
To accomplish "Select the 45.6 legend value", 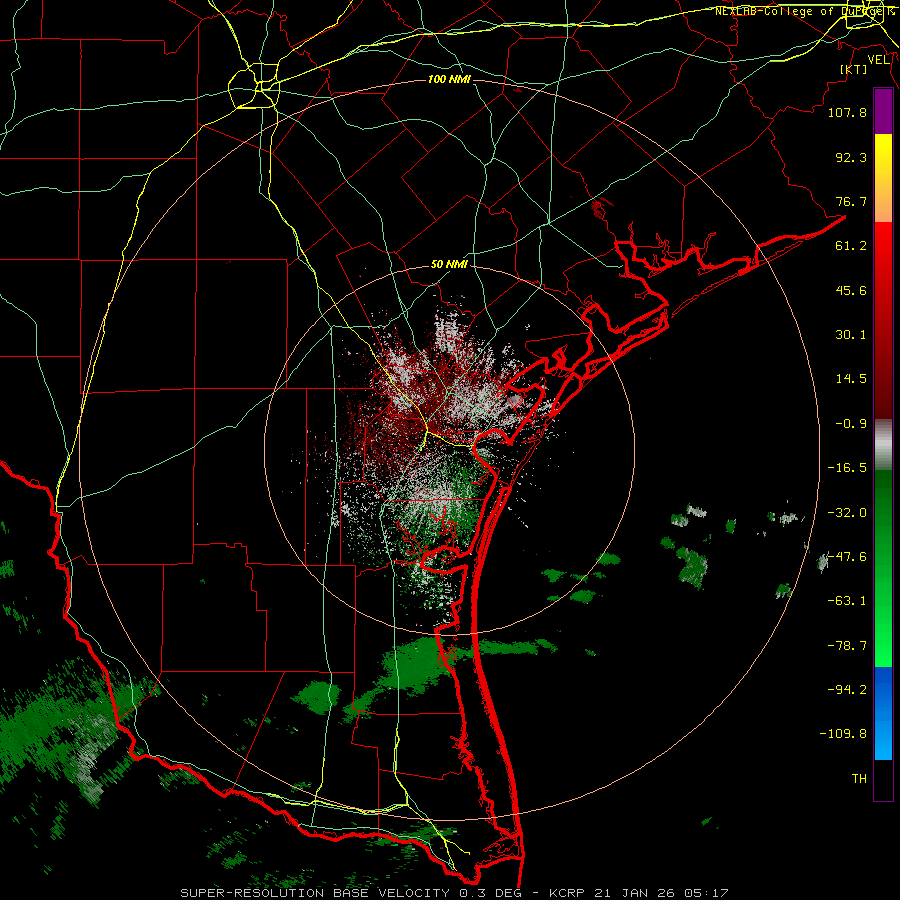I will pyautogui.click(x=851, y=290).
